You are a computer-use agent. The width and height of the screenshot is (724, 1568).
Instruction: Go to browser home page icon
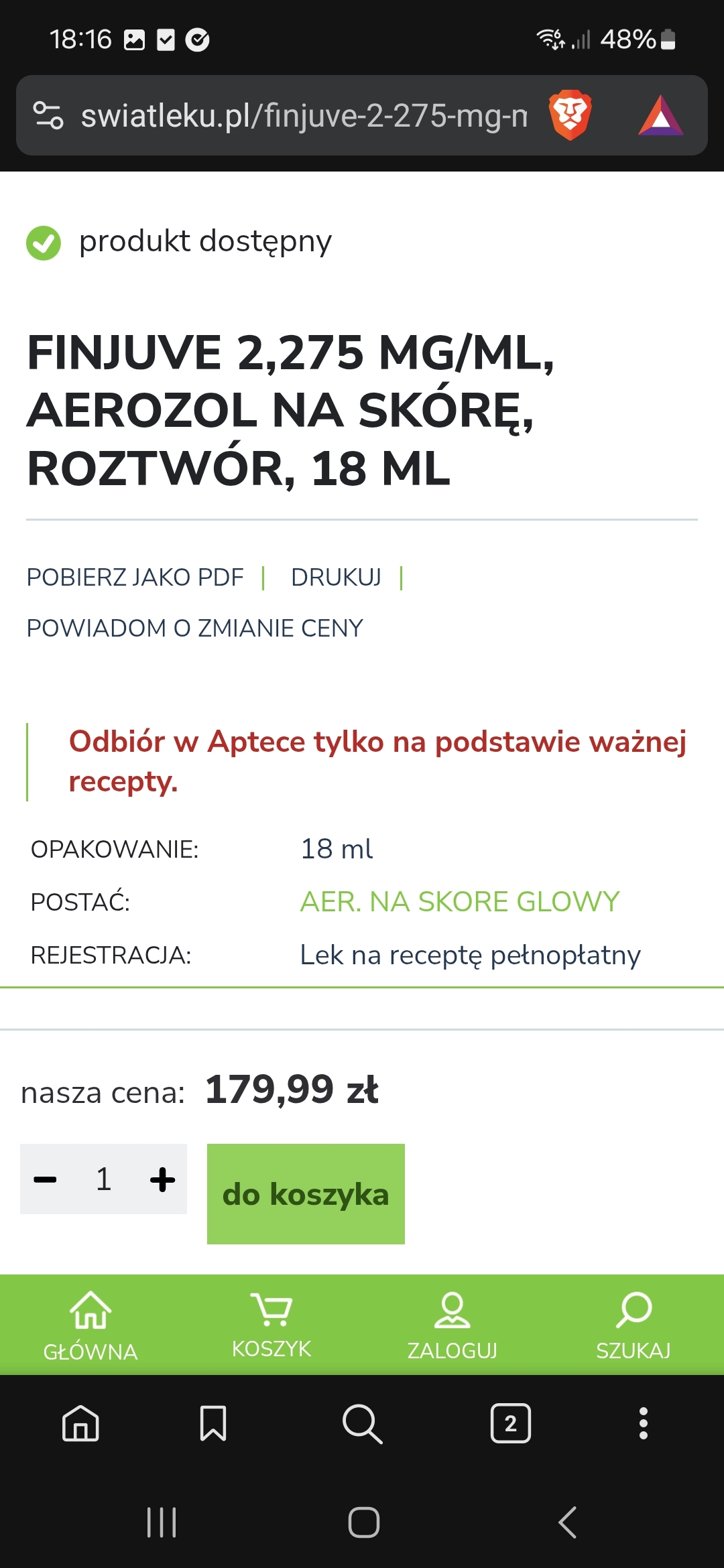pos(80,1423)
